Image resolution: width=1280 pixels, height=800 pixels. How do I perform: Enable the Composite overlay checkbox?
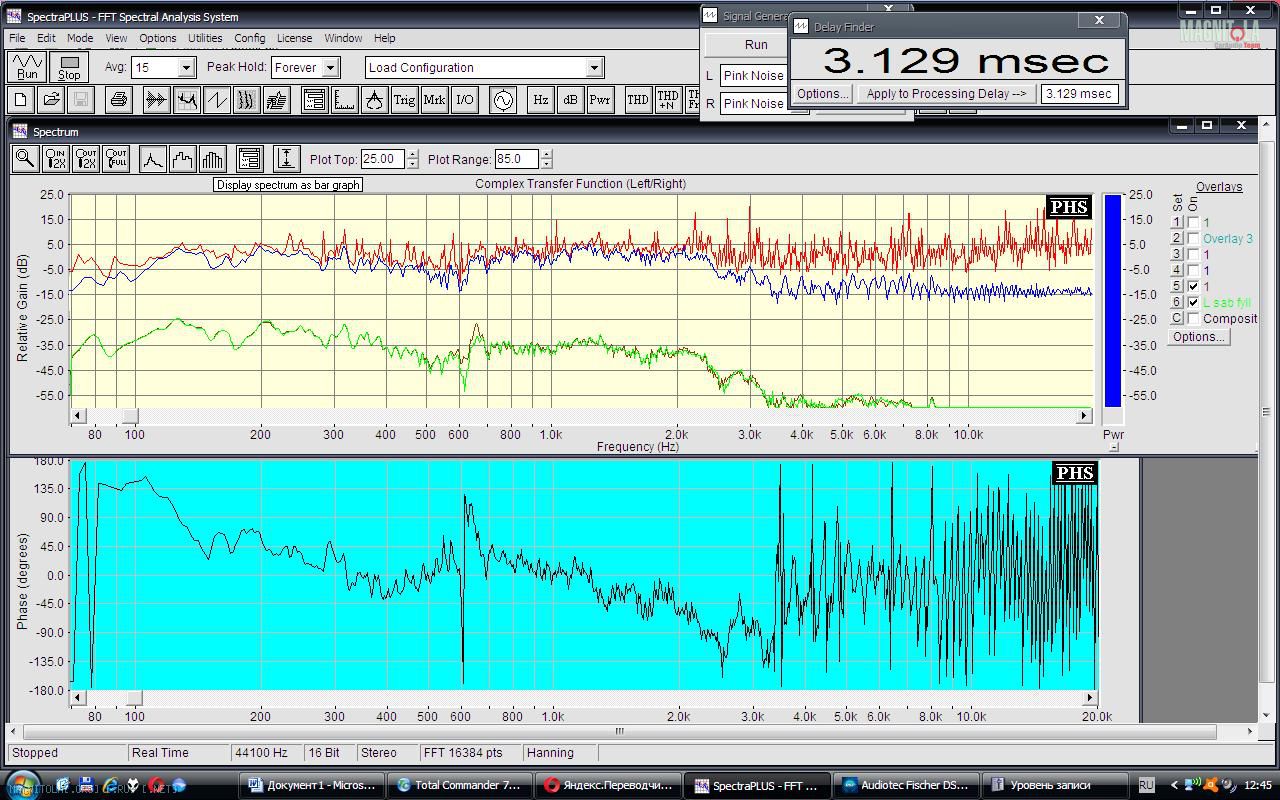[x=1193, y=319]
